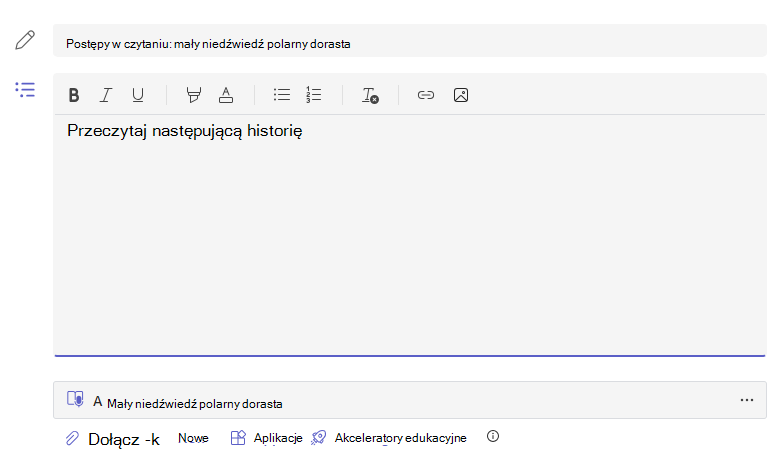
Task: Insert a hyperlink
Action: [x=426, y=95]
